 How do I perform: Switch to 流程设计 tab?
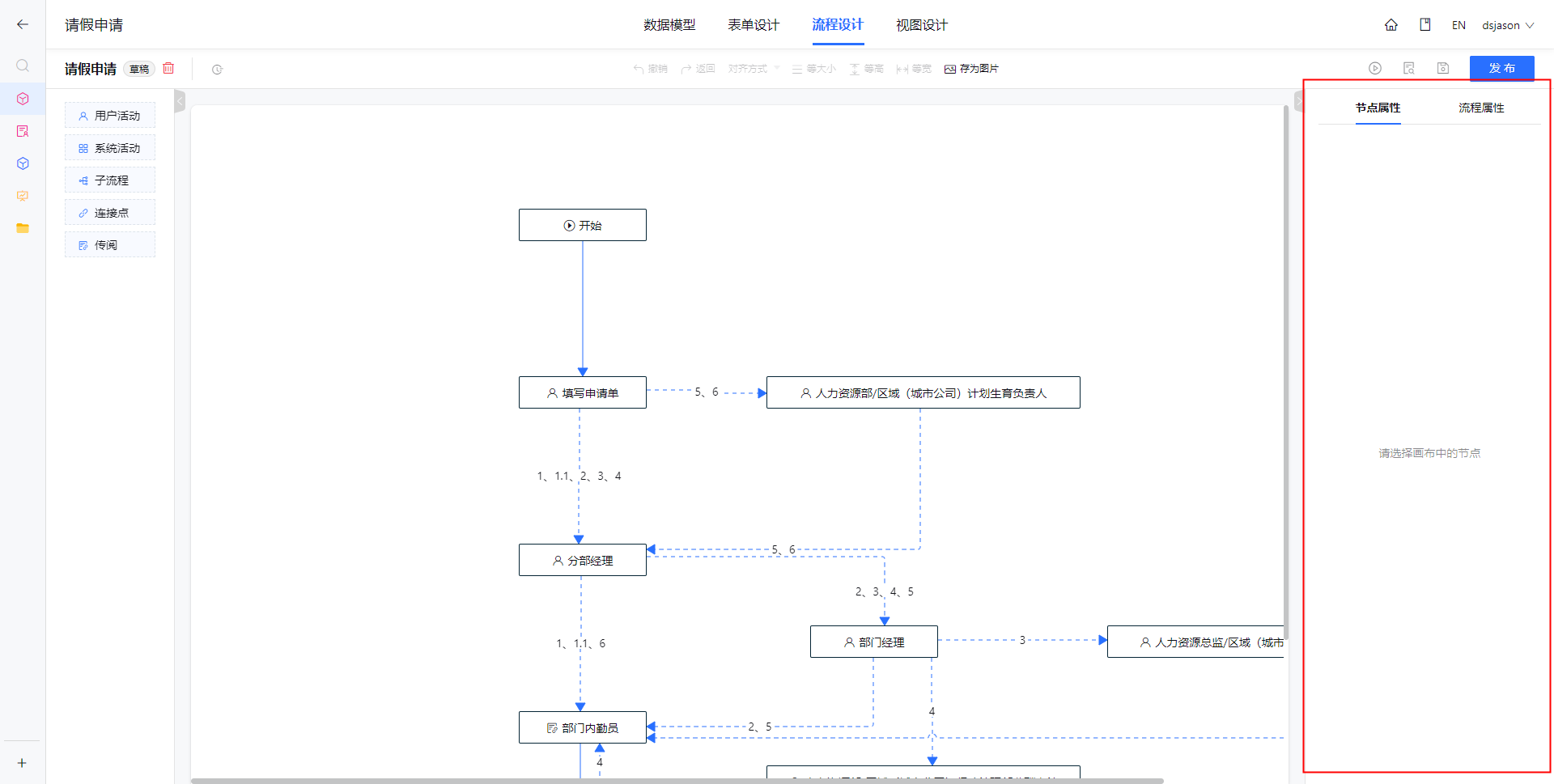coord(838,25)
